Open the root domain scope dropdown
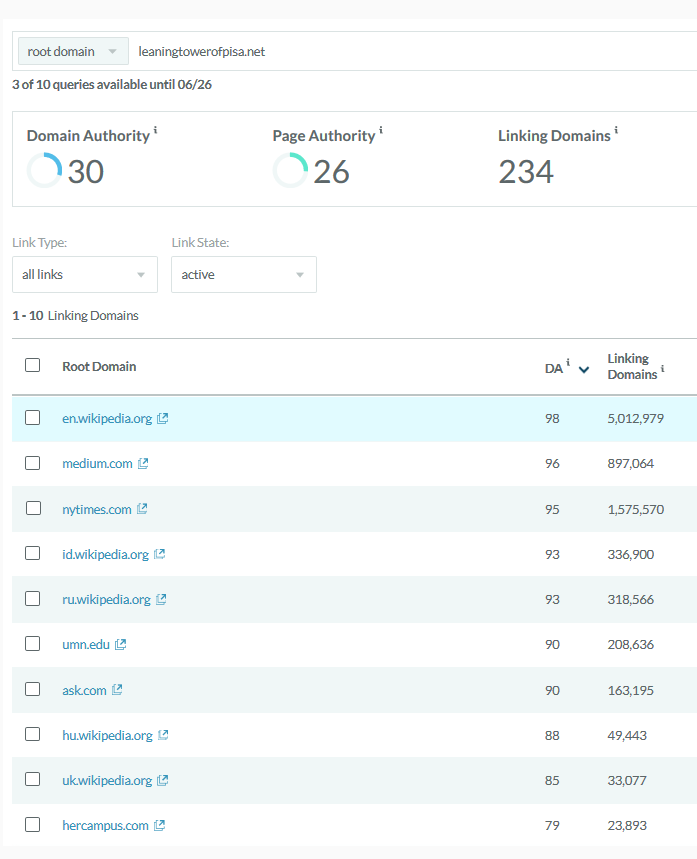 coord(73,51)
